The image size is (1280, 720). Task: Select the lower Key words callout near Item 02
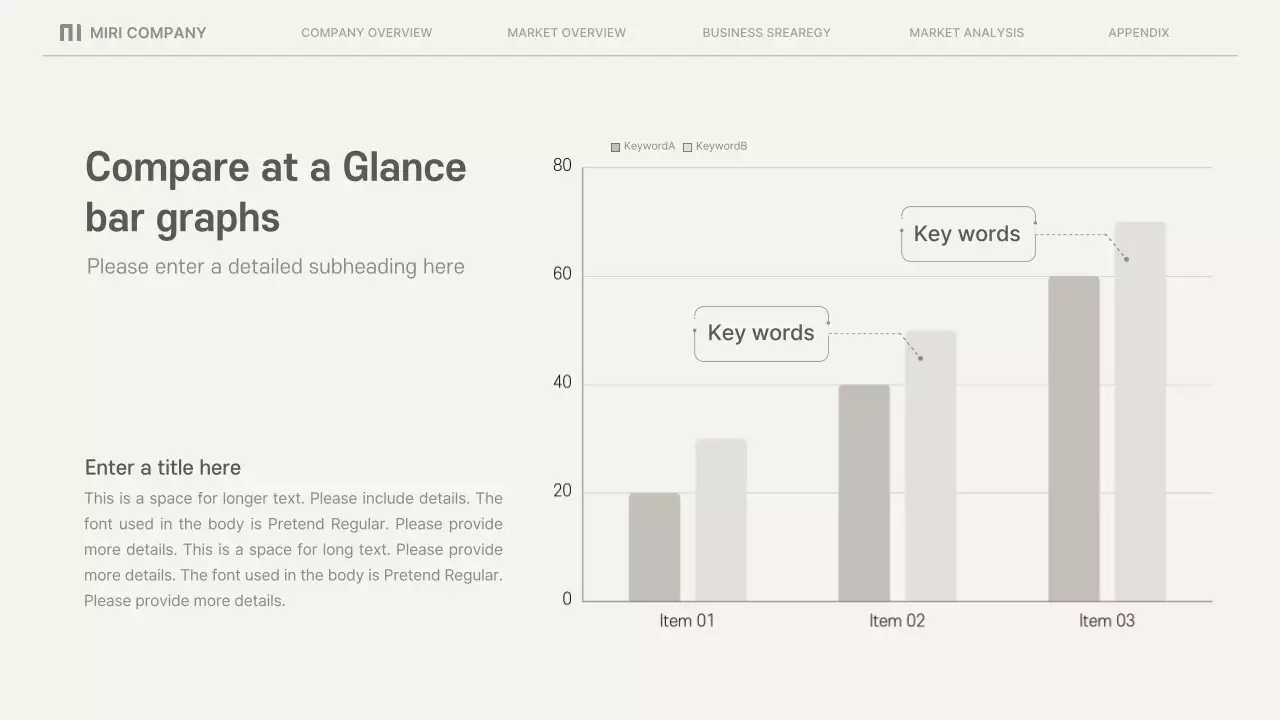pos(761,333)
